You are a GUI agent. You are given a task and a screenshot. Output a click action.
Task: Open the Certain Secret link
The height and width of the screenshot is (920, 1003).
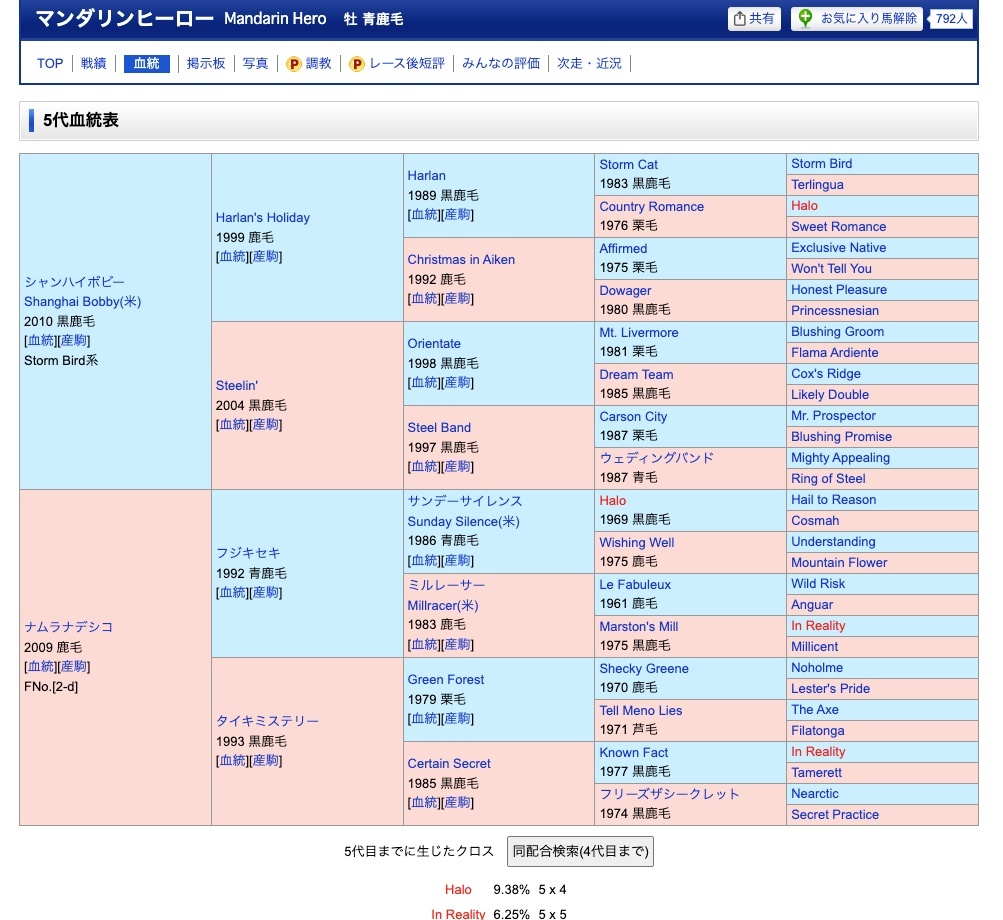(449, 763)
